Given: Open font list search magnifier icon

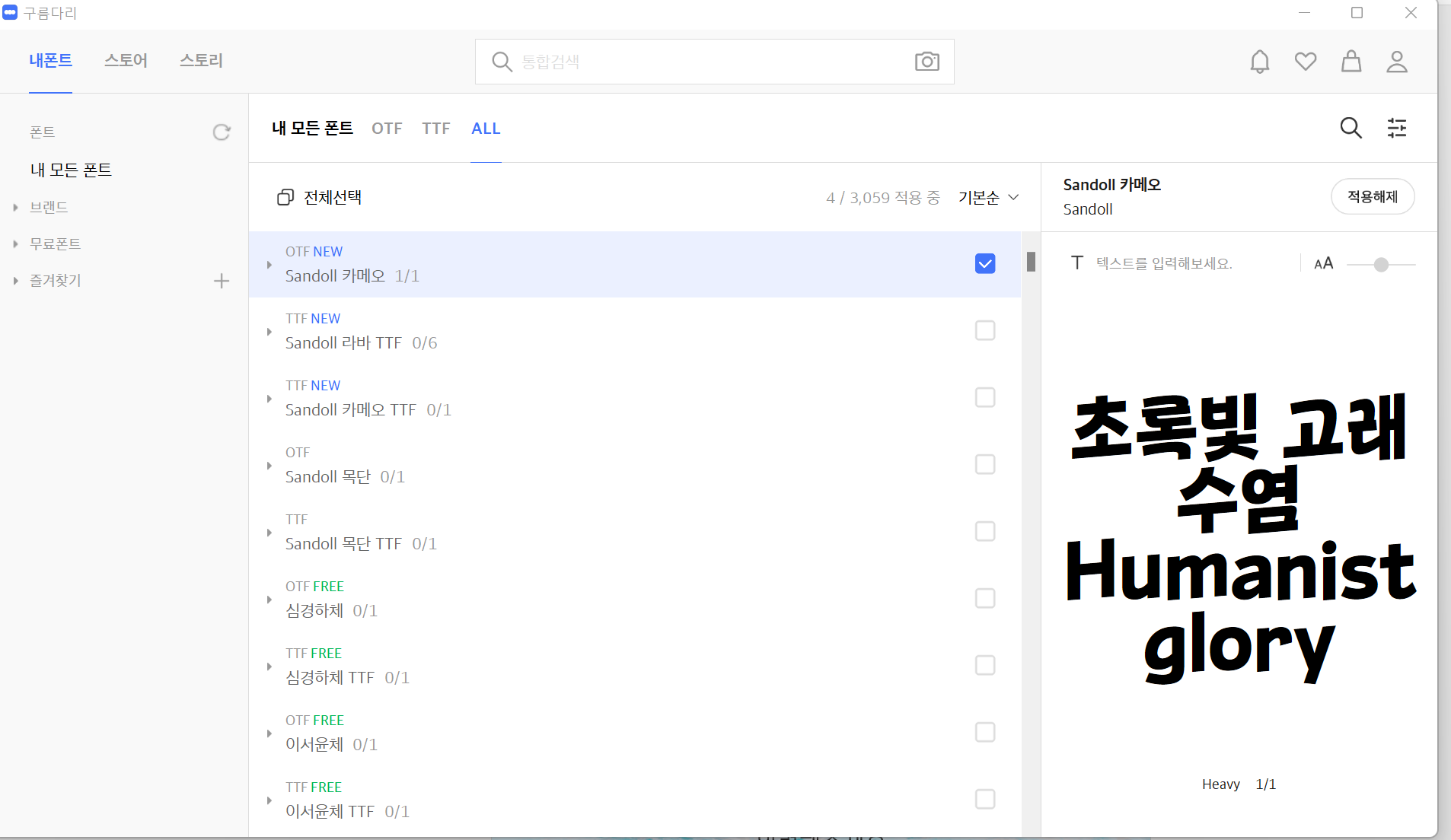Looking at the screenshot, I should [x=1351, y=128].
